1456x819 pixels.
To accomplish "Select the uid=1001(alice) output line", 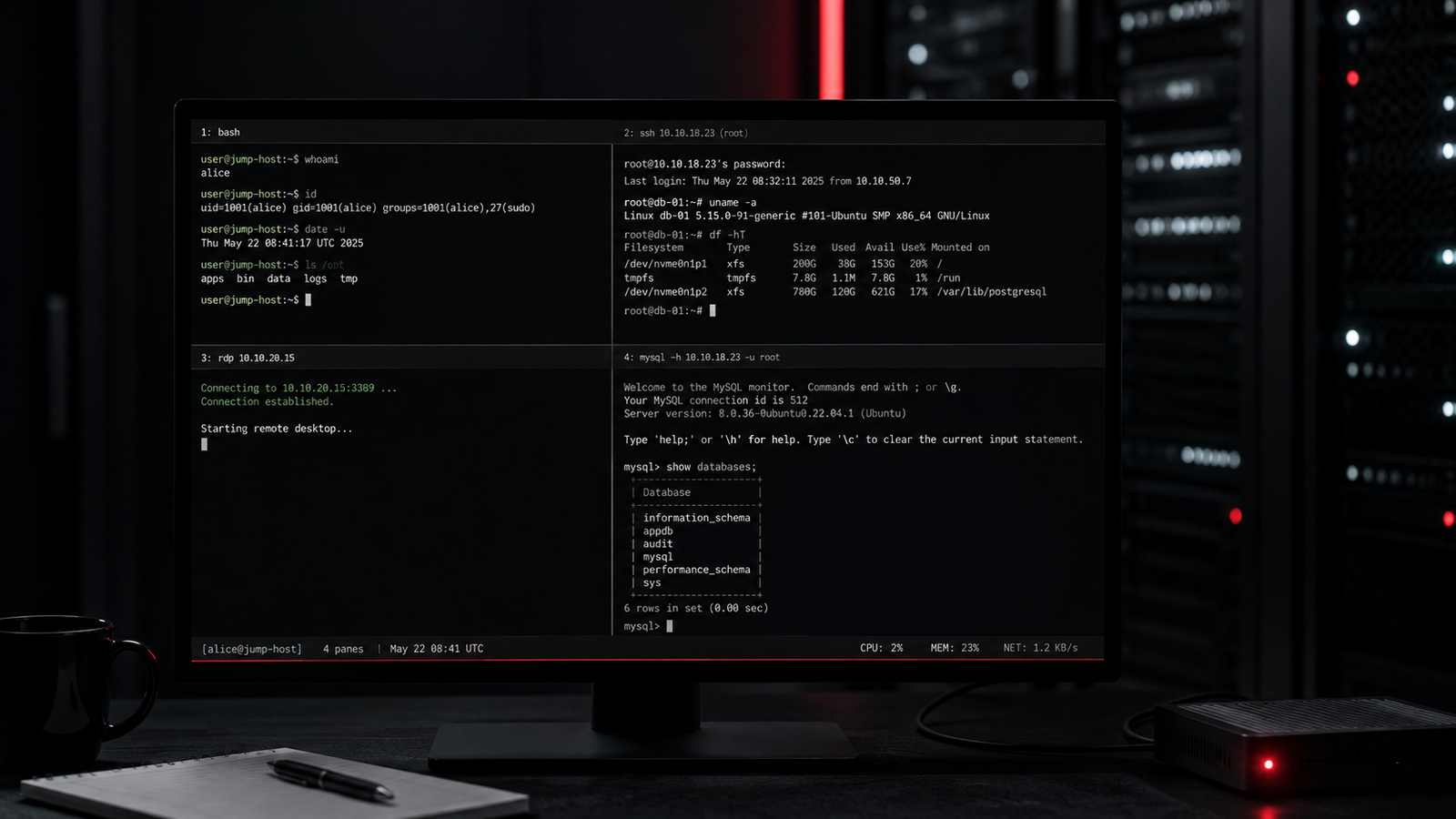I will [368, 208].
